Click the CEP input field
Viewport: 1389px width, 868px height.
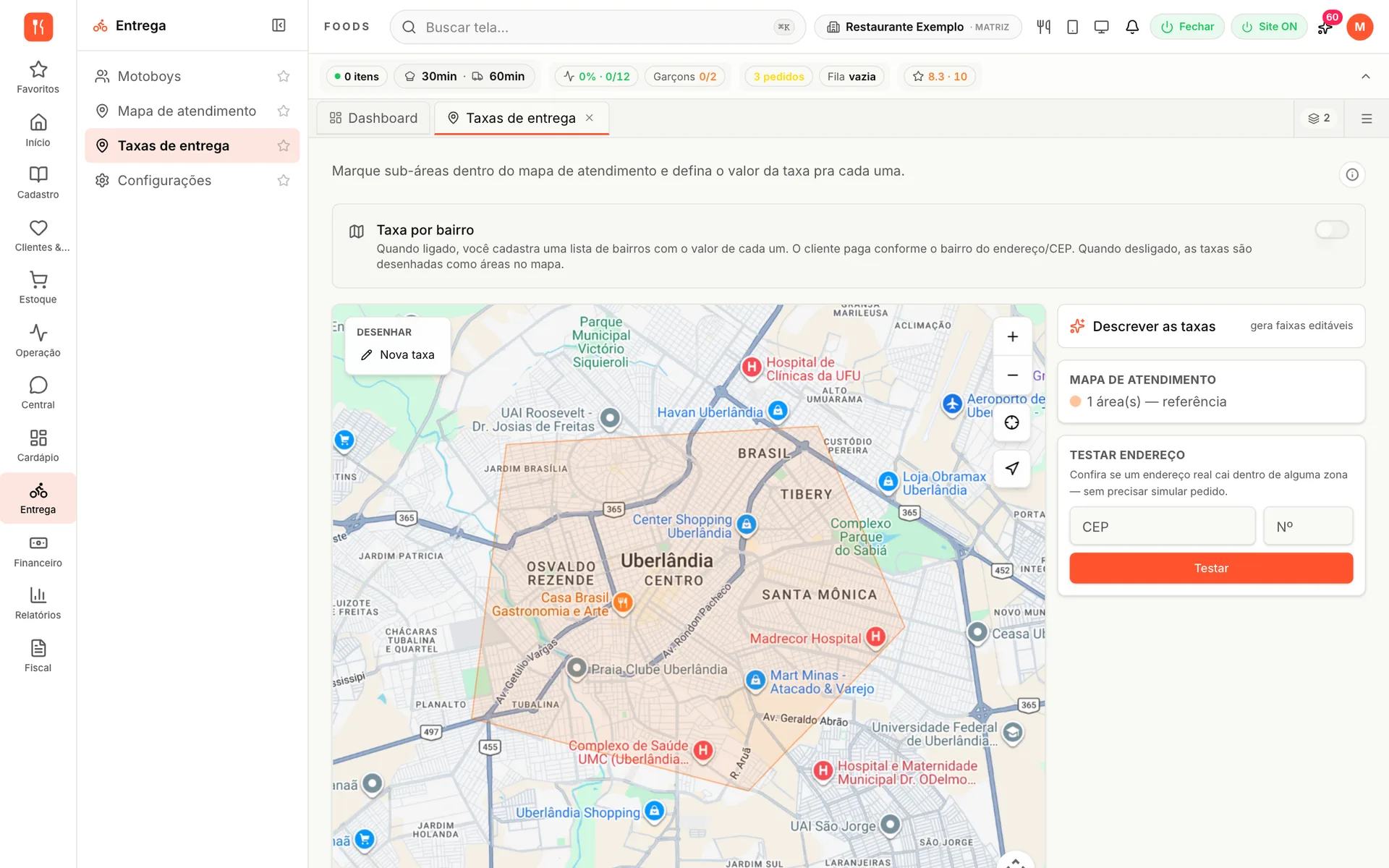pyautogui.click(x=1162, y=527)
